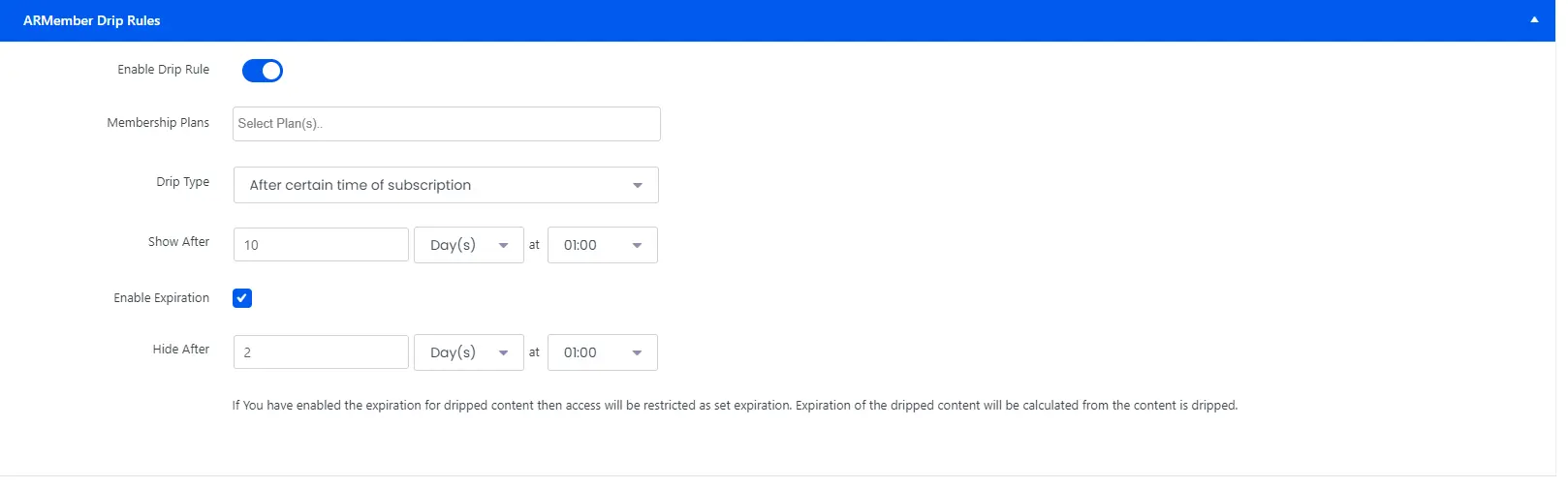Toggle the Enable Drip Rule switch
This screenshot has width=1568, height=488.
pos(263,71)
